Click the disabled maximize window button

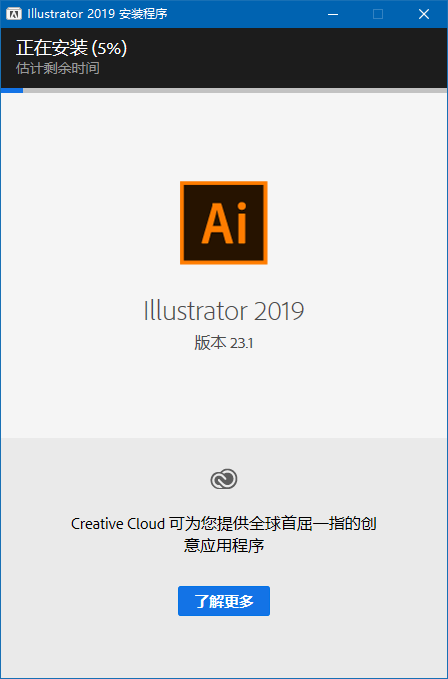[378, 14]
